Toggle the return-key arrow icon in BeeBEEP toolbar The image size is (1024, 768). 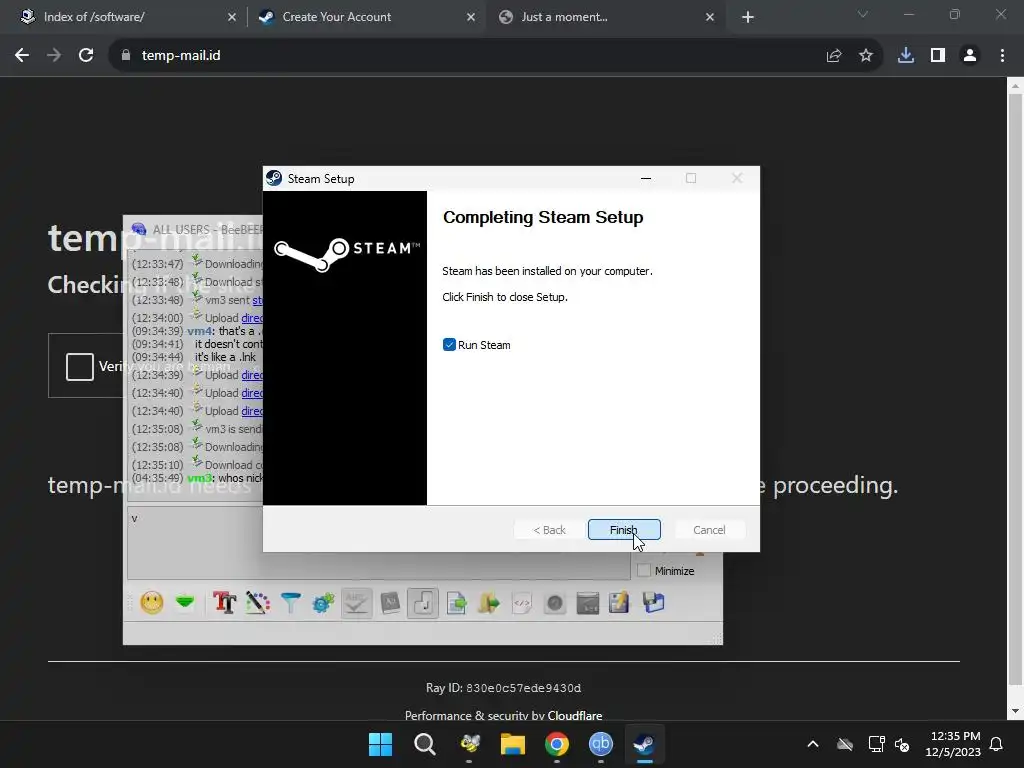[423, 602]
